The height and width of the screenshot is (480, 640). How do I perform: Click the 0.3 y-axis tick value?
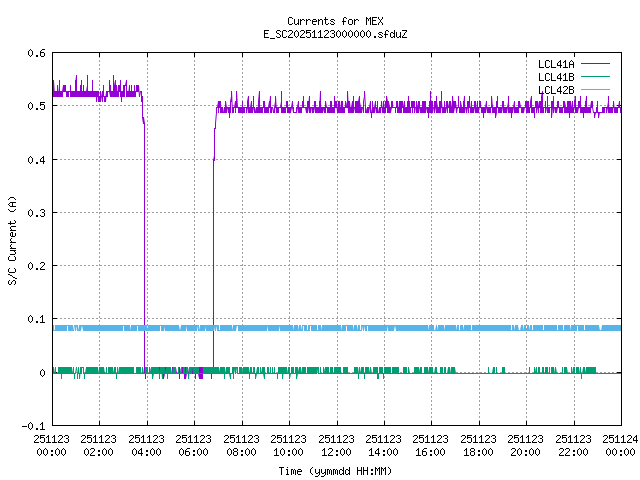(36, 213)
